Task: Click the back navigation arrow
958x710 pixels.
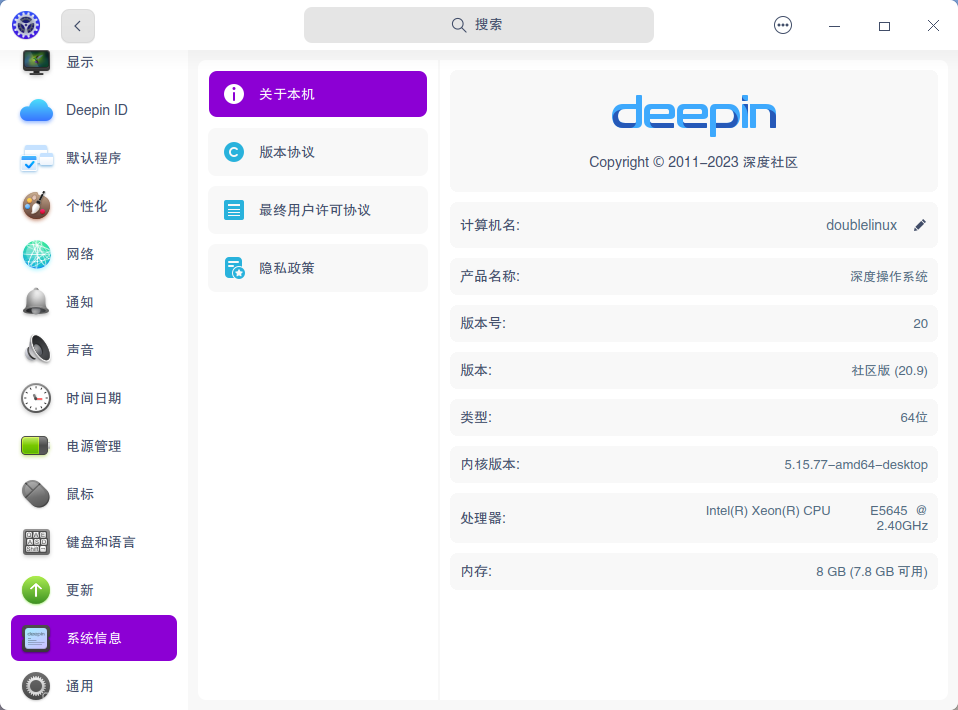Action: [x=77, y=25]
